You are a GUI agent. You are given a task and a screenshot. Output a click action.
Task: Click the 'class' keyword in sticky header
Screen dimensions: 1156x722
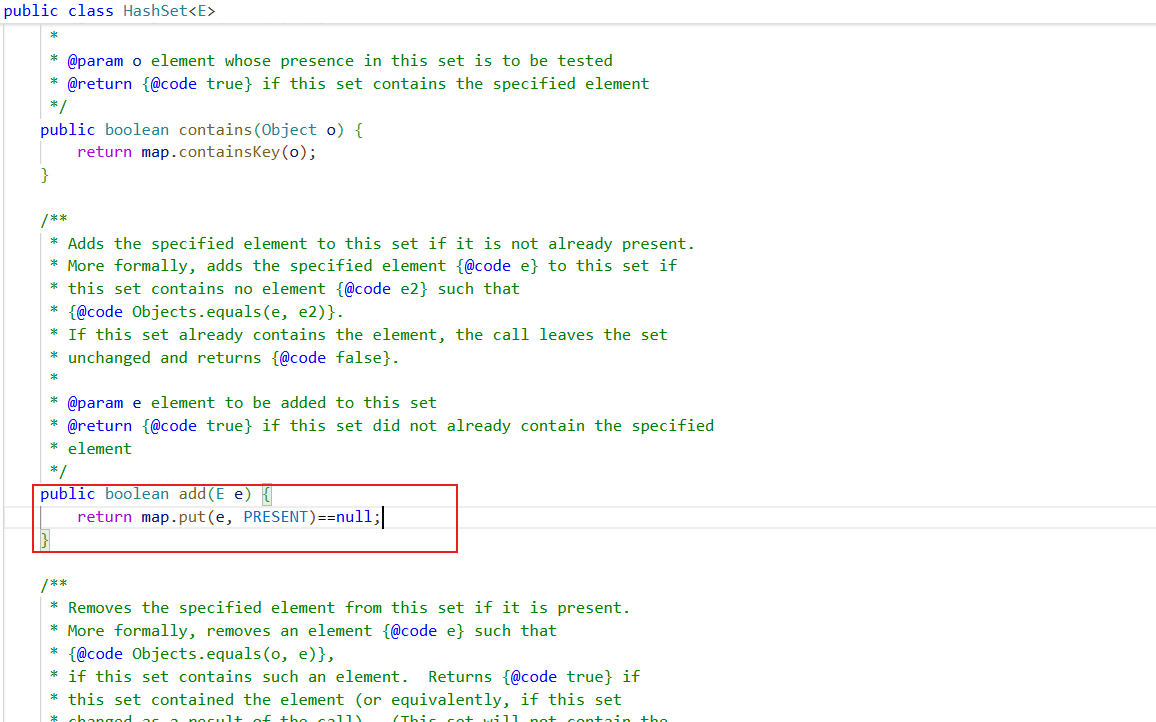pyautogui.click(x=91, y=11)
